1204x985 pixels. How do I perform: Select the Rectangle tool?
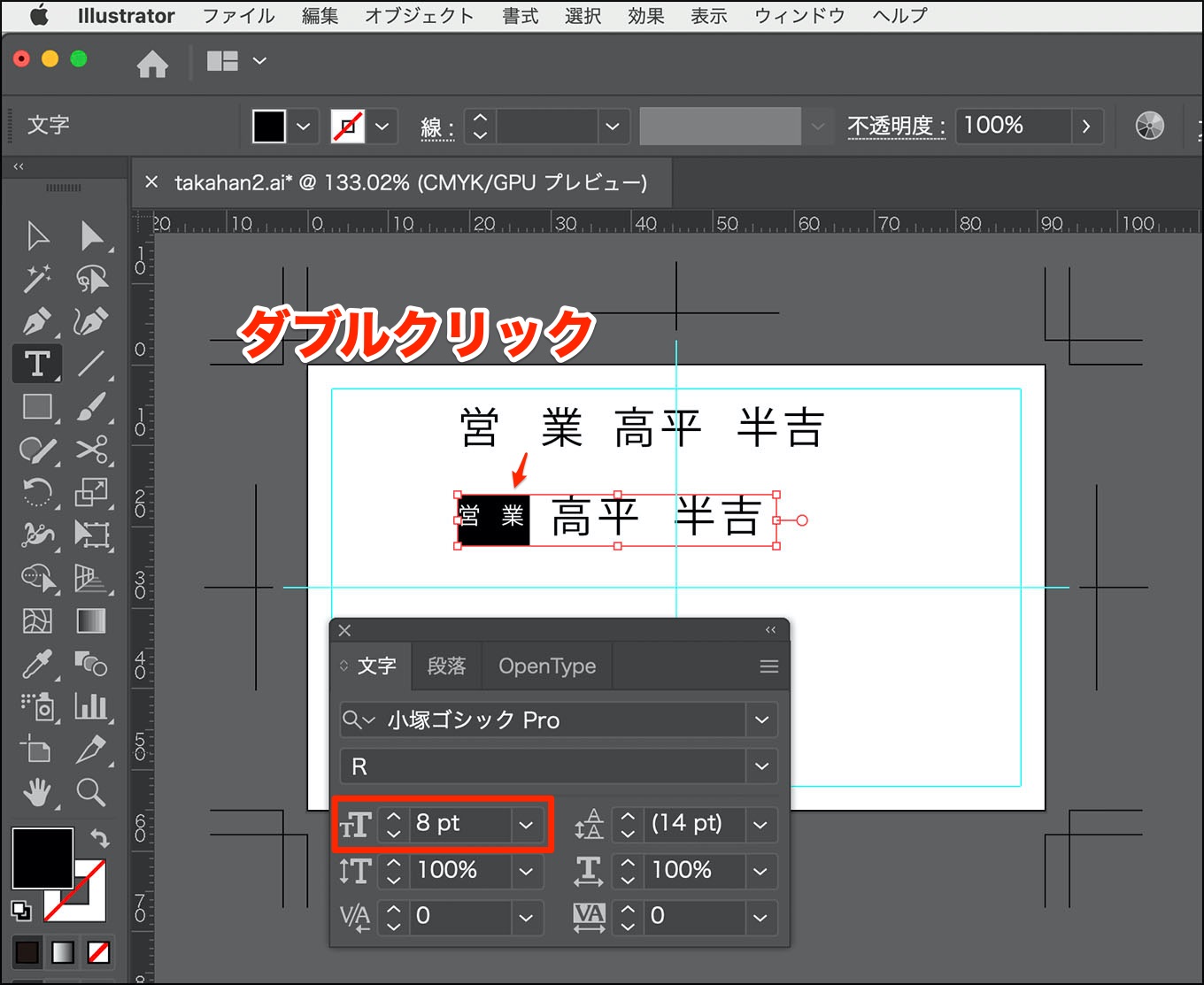37,406
